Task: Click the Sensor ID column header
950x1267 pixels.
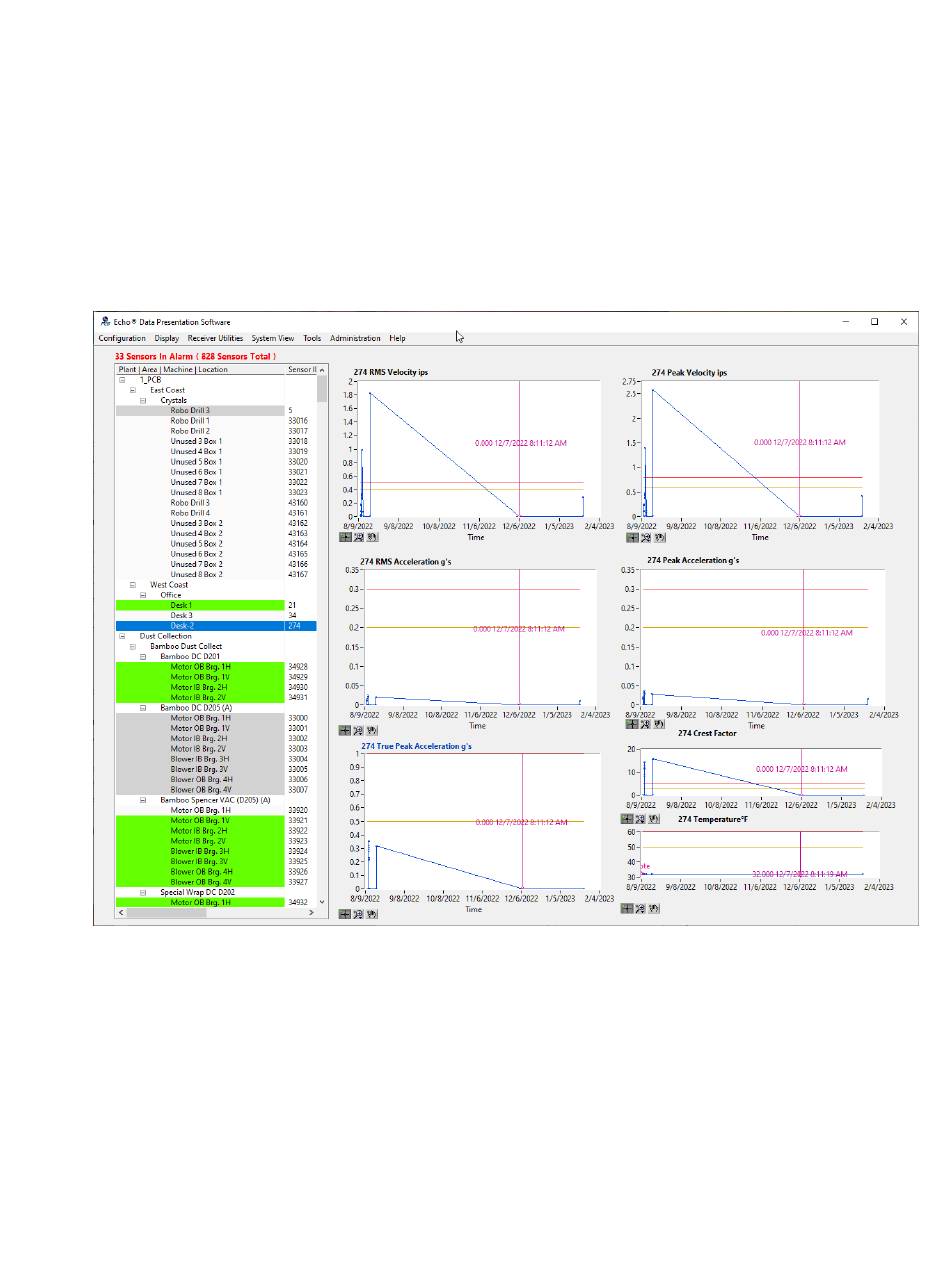Action: coord(301,369)
